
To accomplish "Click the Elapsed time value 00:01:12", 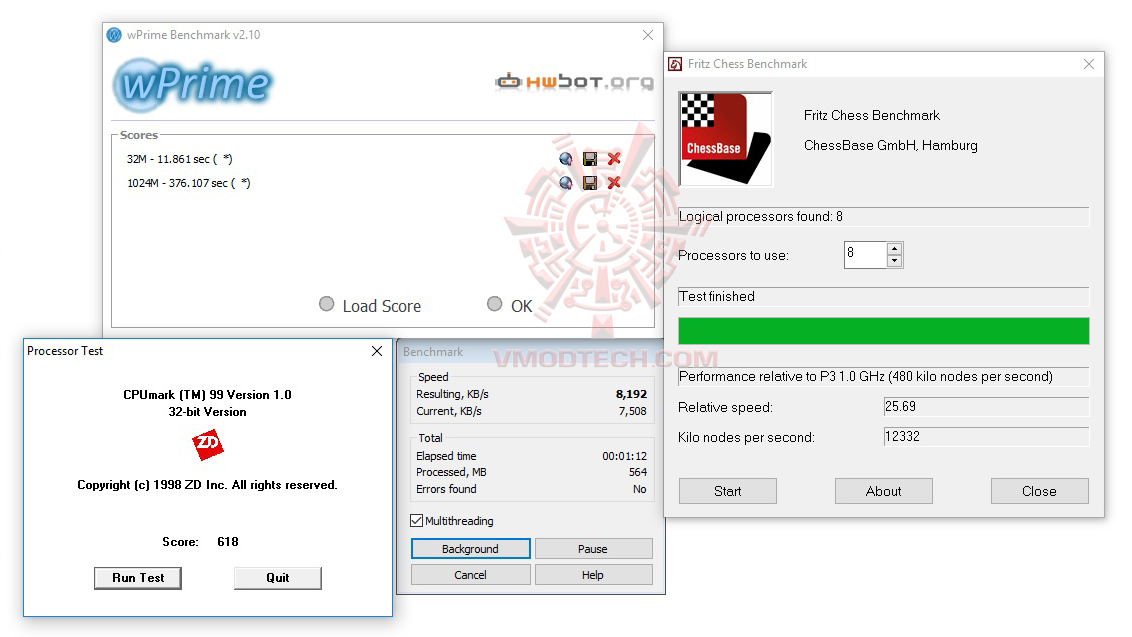I will click(x=625, y=456).
